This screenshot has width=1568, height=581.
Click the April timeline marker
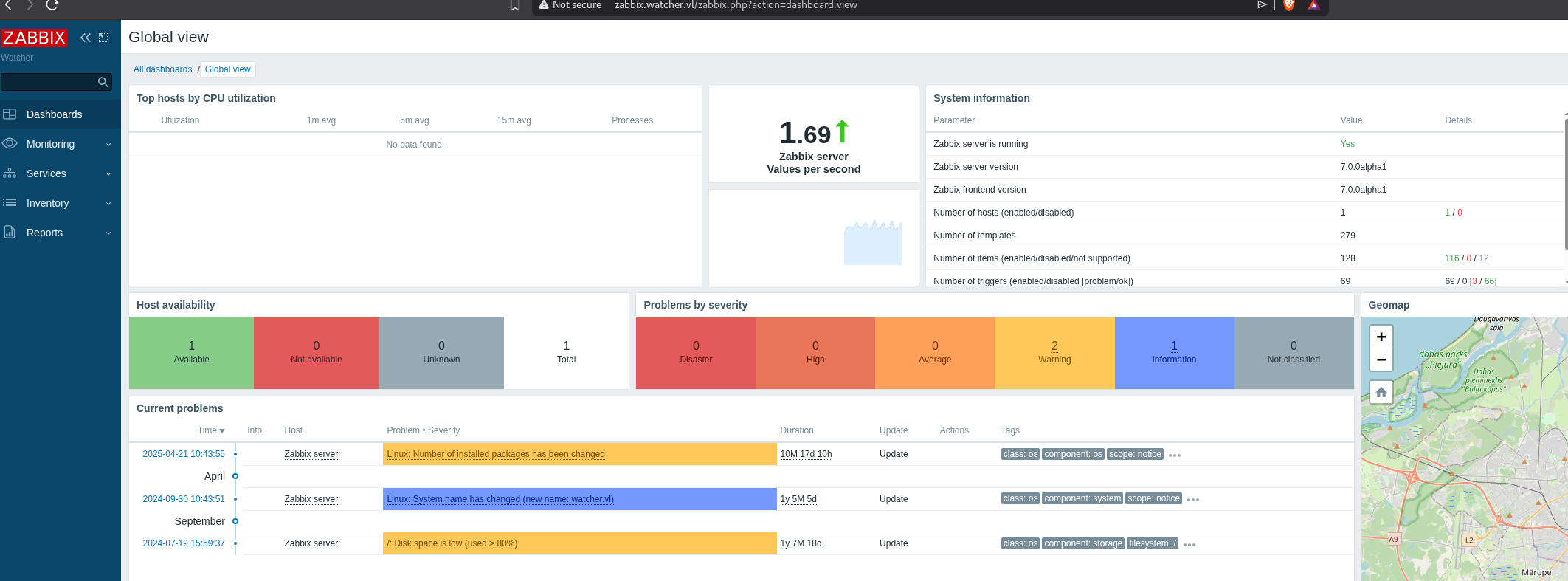click(235, 476)
